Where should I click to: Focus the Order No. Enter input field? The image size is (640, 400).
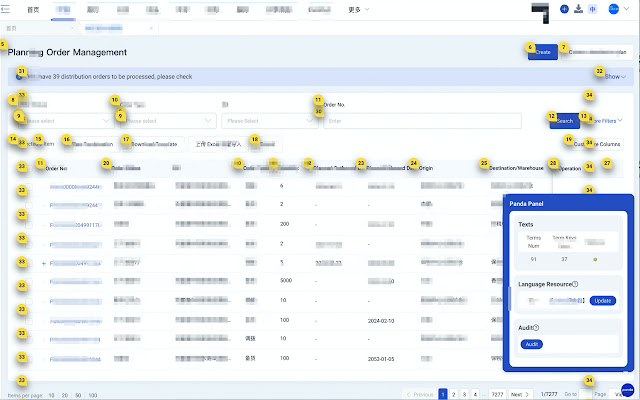click(422, 121)
